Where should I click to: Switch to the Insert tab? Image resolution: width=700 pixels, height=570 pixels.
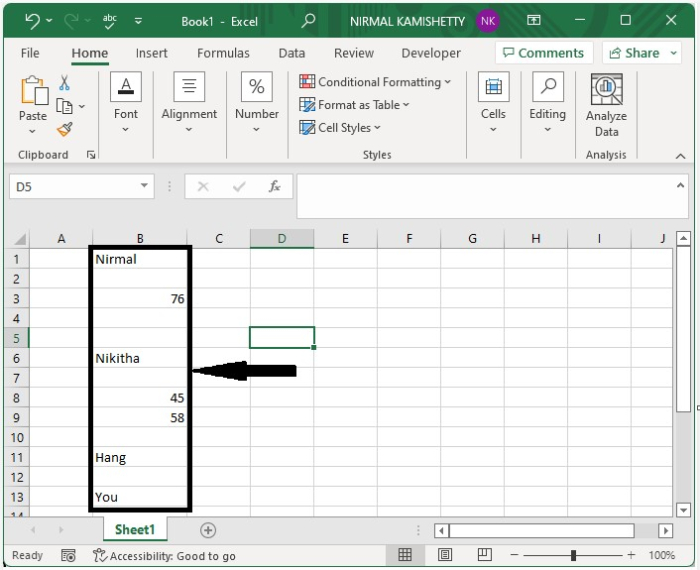(151, 53)
